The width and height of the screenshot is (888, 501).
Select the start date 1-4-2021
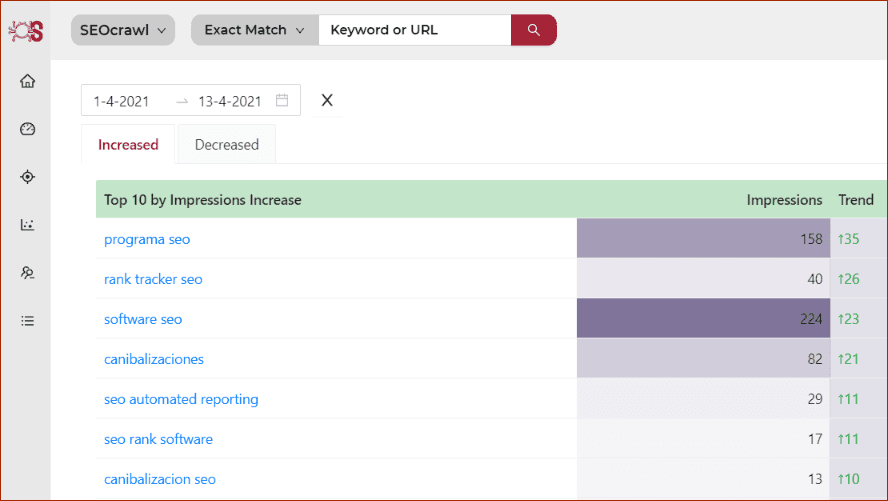tap(121, 101)
